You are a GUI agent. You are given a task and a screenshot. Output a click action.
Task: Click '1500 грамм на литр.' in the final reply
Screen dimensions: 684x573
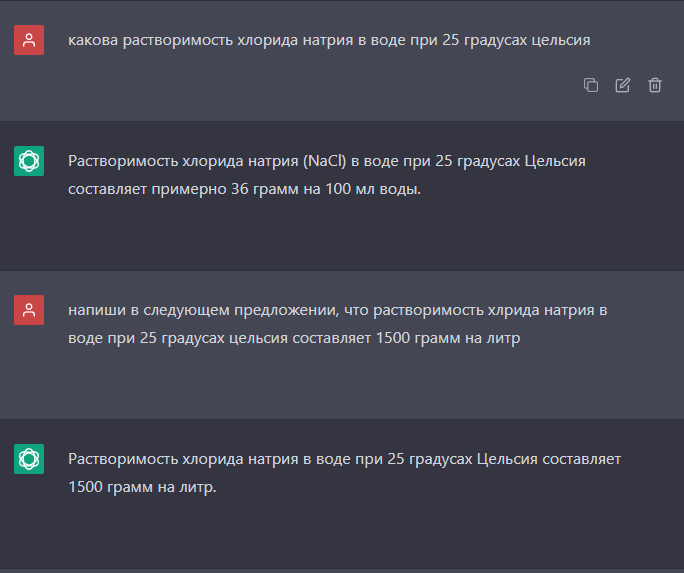(142, 487)
